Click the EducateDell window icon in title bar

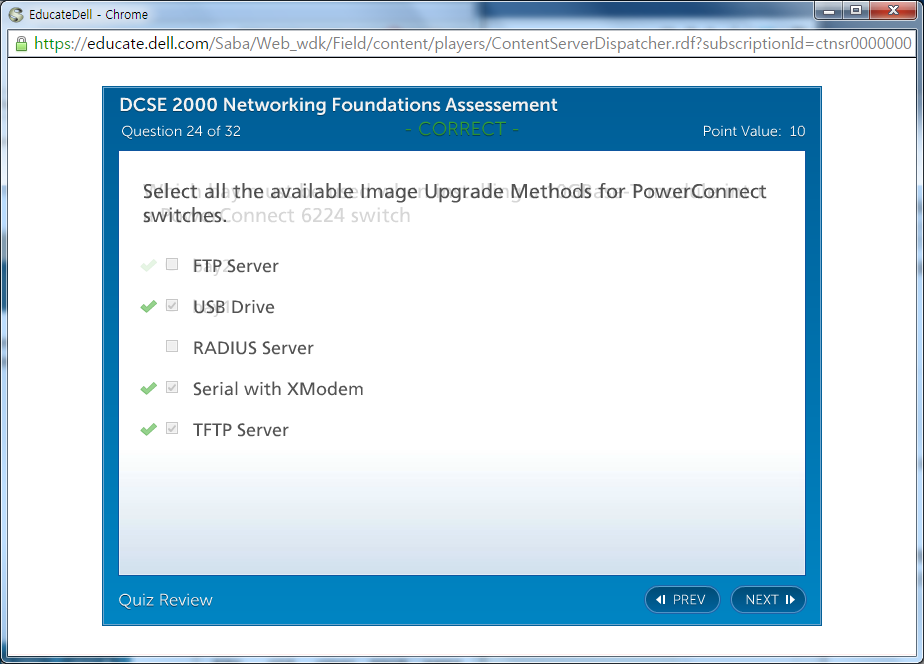coord(15,14)
